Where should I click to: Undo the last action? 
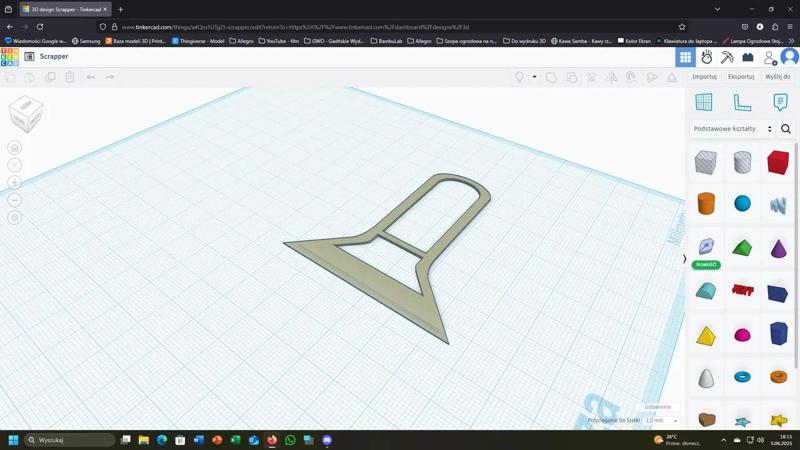click(x=90, y=77)
